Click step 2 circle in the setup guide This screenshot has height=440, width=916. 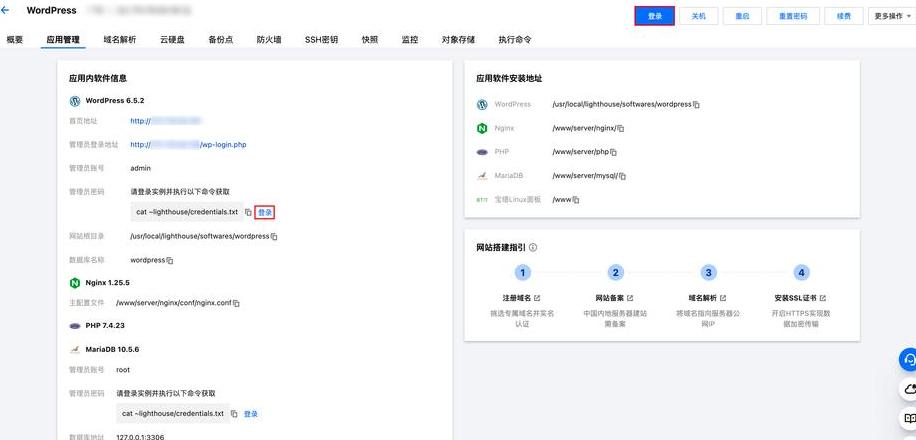615,272
